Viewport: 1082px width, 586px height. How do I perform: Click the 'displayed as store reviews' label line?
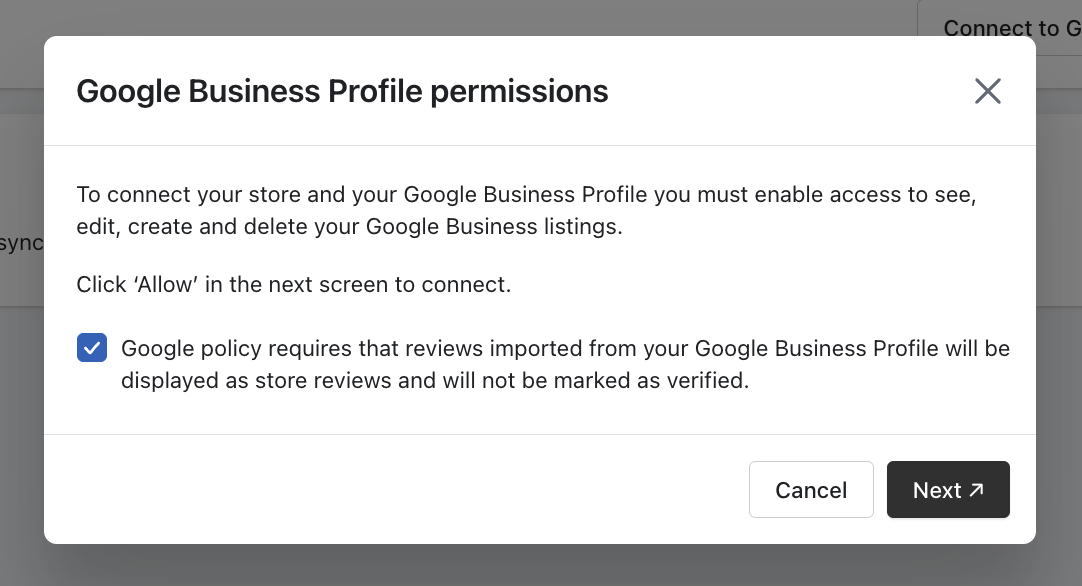(x=435, y=380)
